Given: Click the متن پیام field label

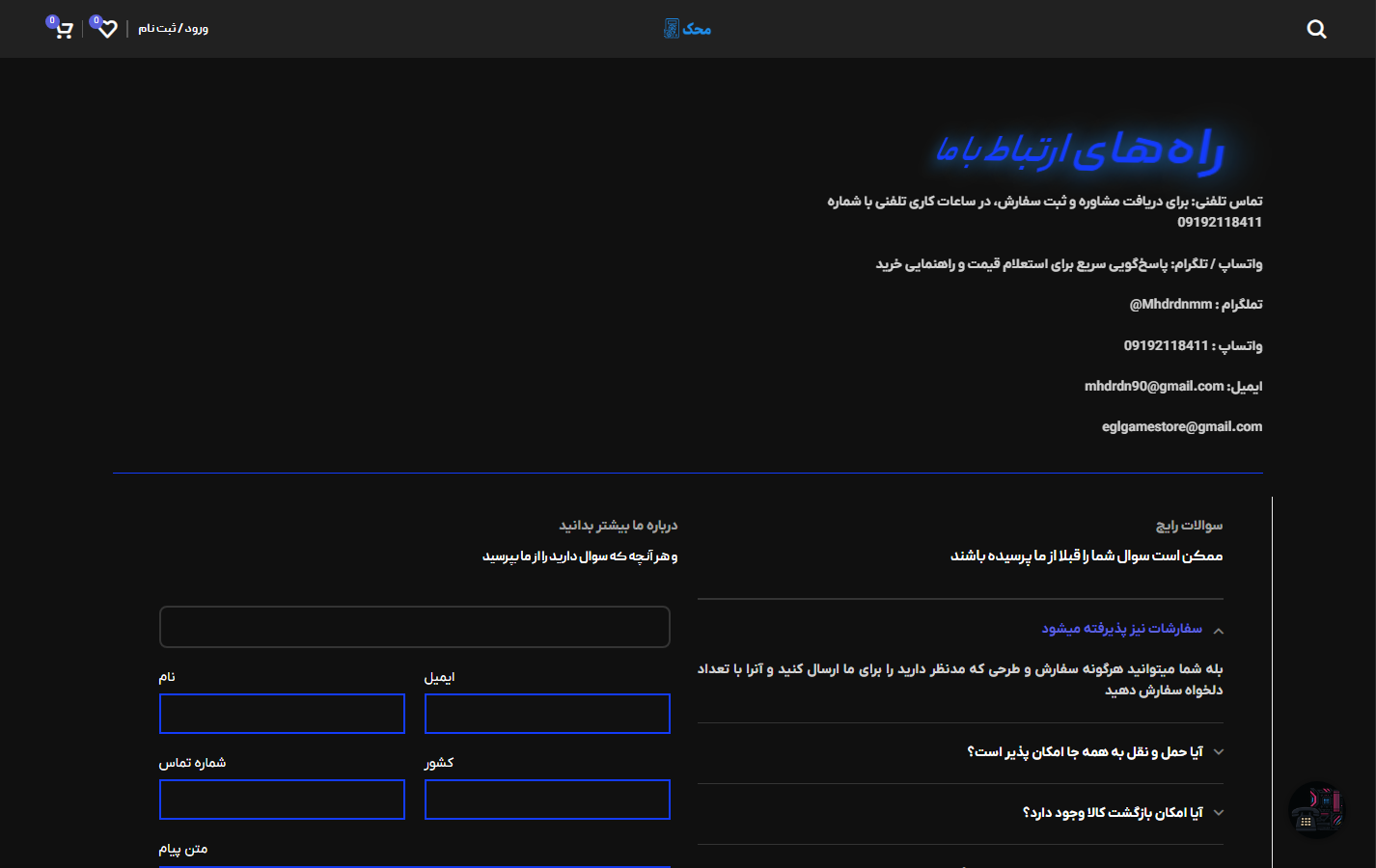Looking at the screenshot, I should click(183, 849).
